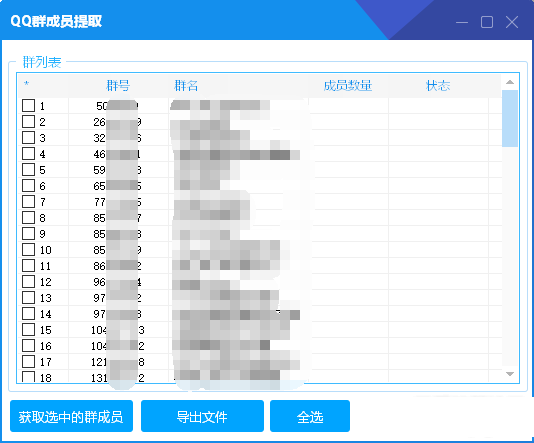534x443 pixels.
Task: Tick the checkbox for row 11
Action: [28, 266]
